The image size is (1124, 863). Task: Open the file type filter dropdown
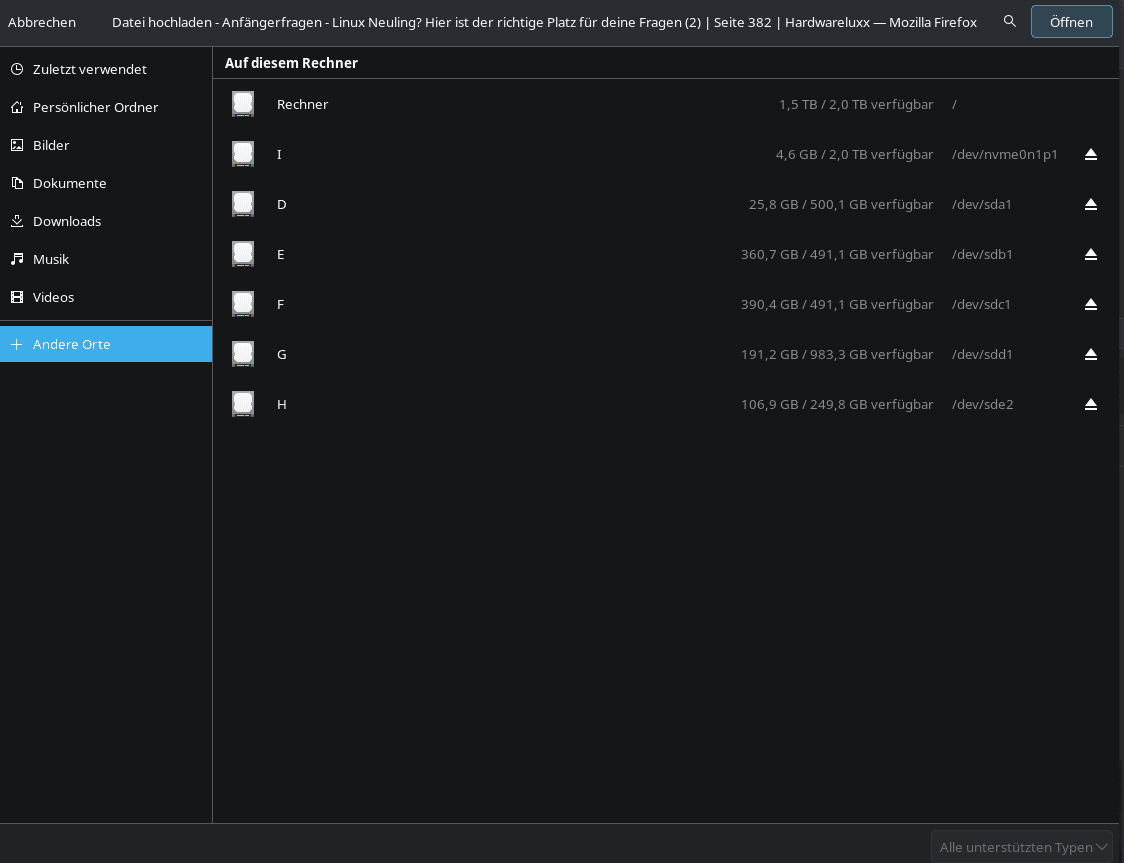(x=1022, y=847)
